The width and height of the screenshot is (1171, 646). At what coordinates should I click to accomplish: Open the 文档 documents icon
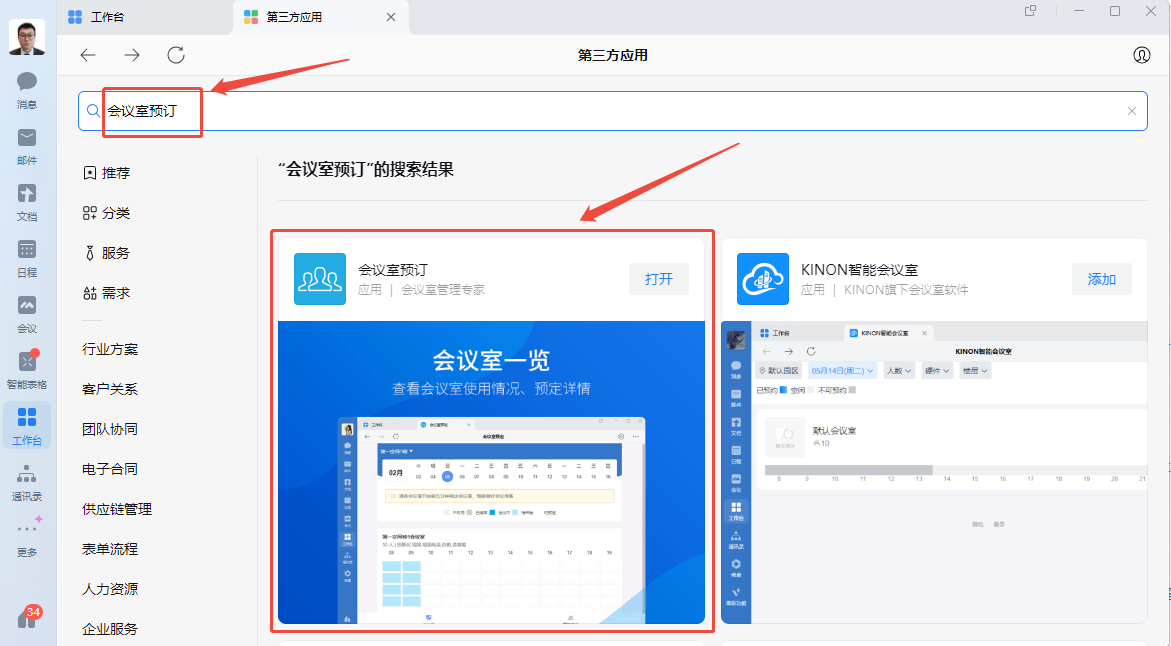(27, 202)
